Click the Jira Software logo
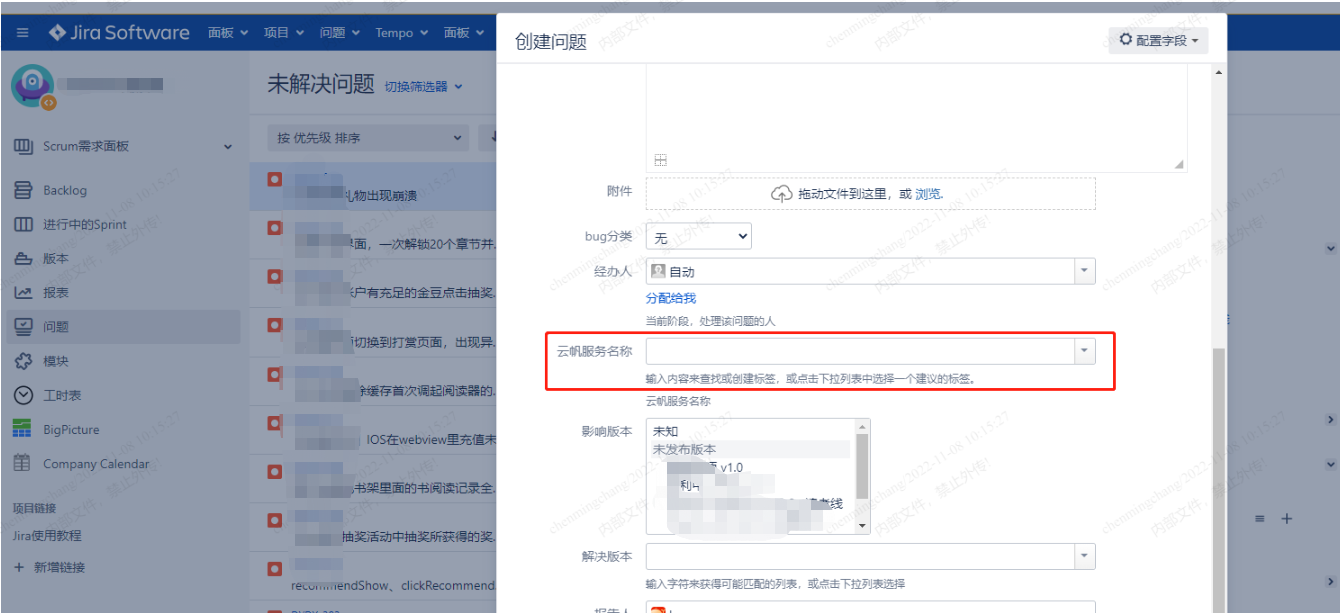 (x=119, y=33)
